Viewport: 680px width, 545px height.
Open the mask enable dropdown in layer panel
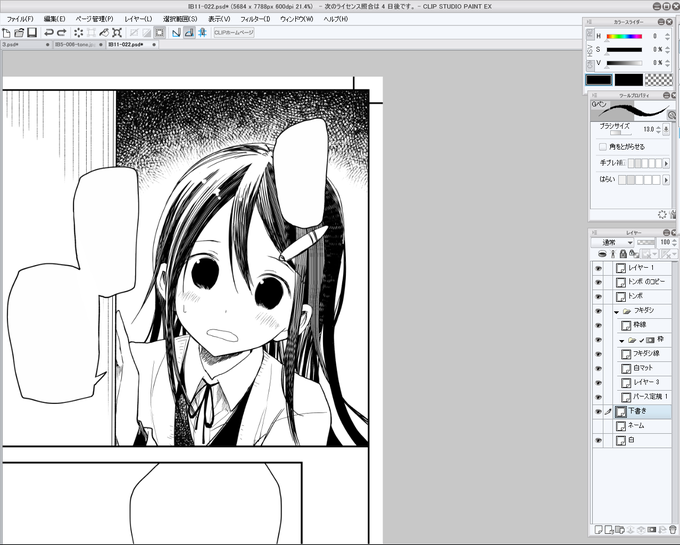650,254
